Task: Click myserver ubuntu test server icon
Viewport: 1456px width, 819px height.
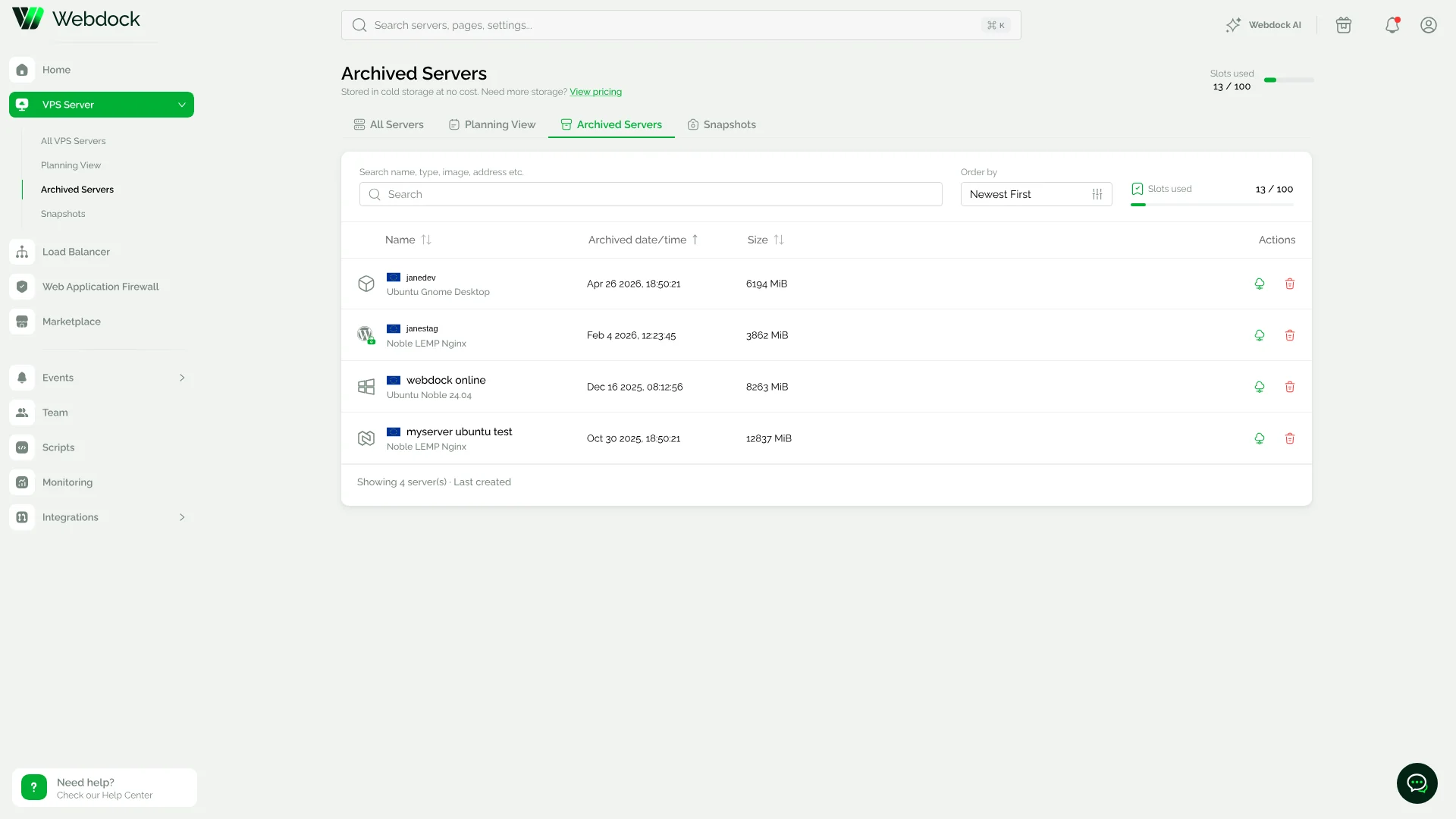Action: coord(366,438)
